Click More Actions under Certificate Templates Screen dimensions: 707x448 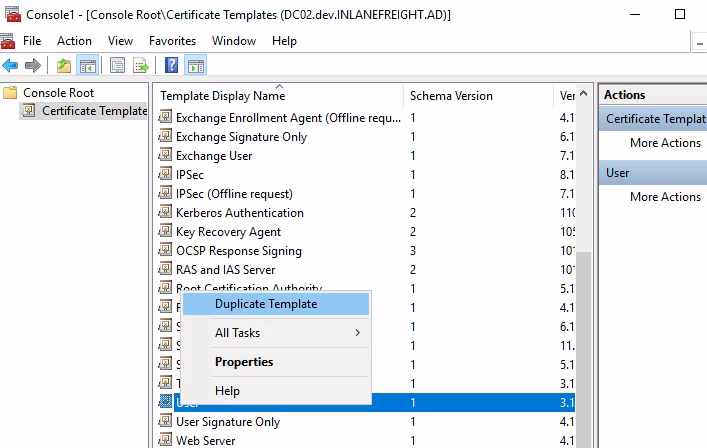coord(665,143)
